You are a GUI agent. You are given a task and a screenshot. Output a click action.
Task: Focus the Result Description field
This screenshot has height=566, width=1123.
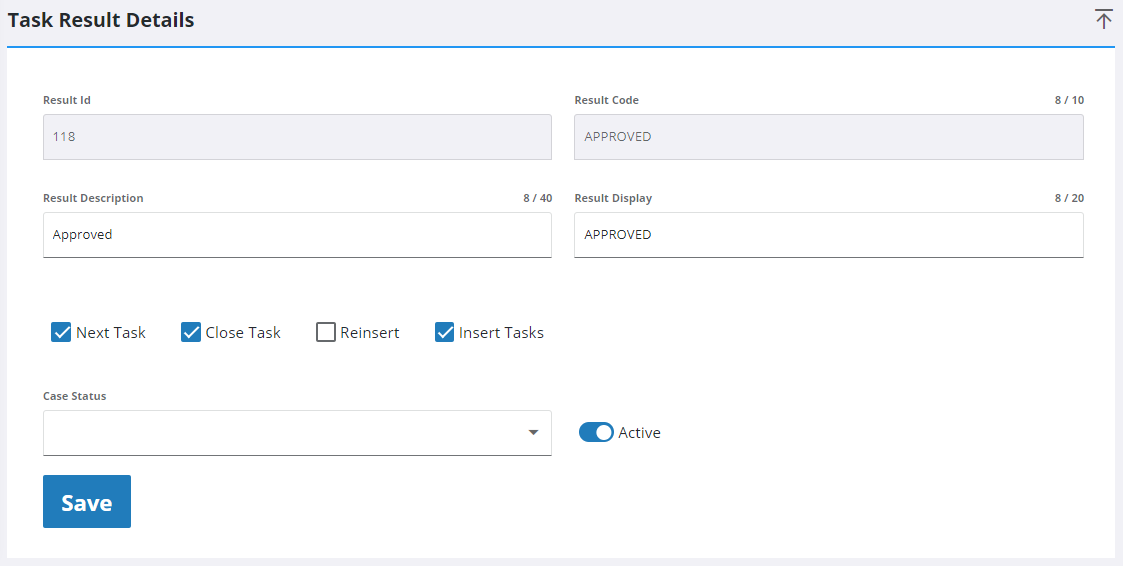pos(297,235)
